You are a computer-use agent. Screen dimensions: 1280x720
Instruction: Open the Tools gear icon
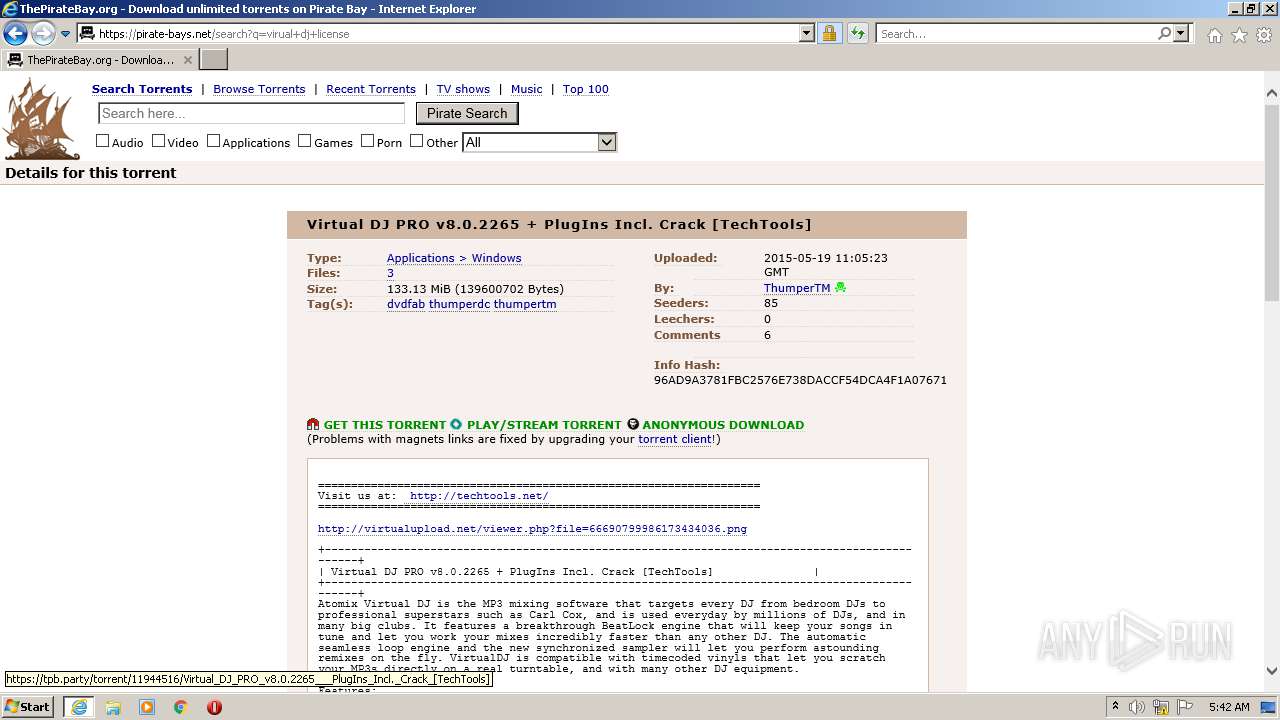(x=1264, y=35)
